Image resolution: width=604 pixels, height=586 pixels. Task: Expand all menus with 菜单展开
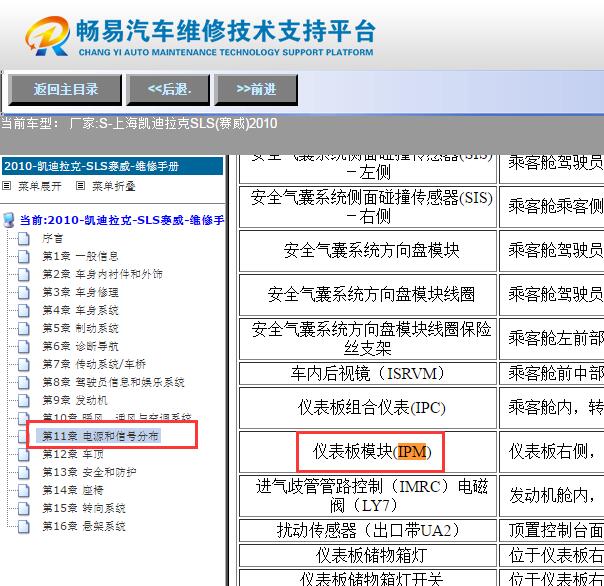coord(39,186)
